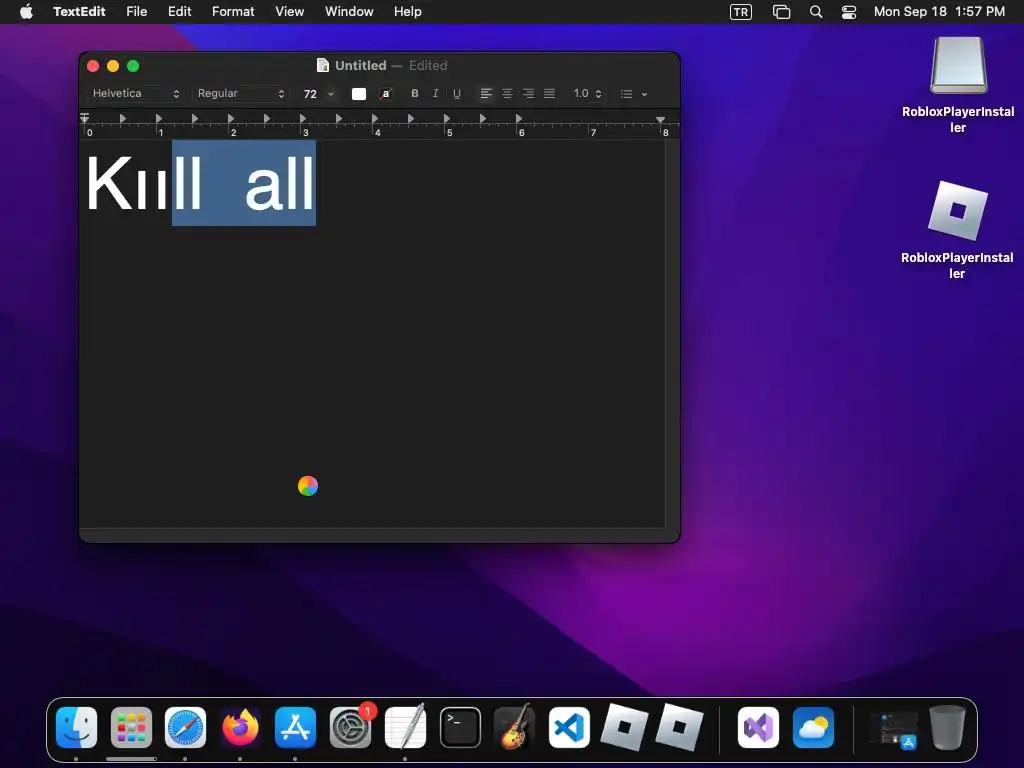Click the Untitled document title
The width and height of the screenshot is (1024, 768).
[x=360, y=65]
